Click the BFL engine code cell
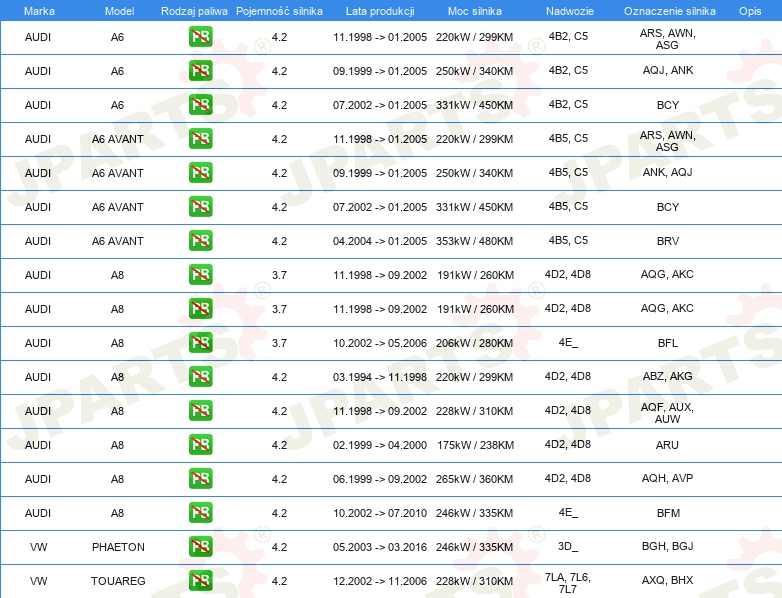The width and height of the screenshot is (782, 598). (x=668, y=343)
